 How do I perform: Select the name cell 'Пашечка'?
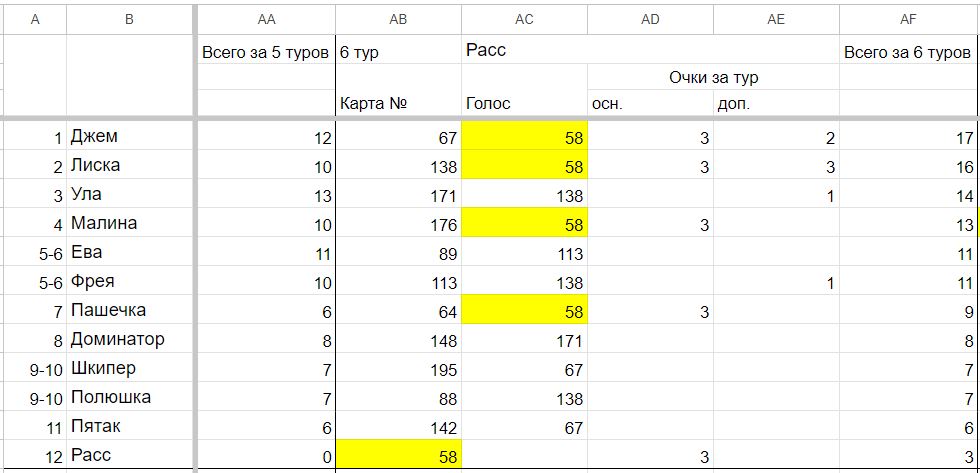tap(129, 310)
